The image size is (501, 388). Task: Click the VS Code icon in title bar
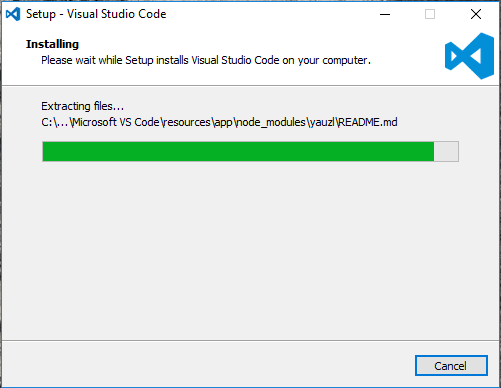pos(13,14)
